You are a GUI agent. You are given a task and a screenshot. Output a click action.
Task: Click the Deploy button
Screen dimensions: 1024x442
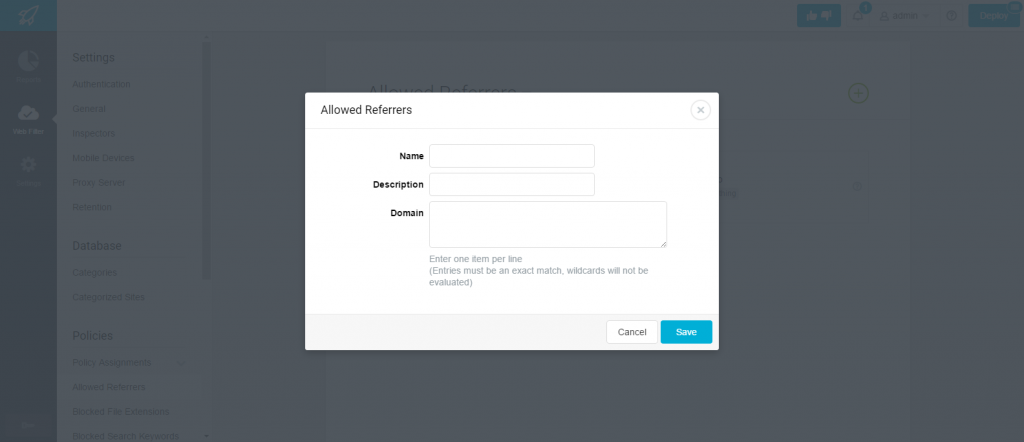tap(994, 16)
